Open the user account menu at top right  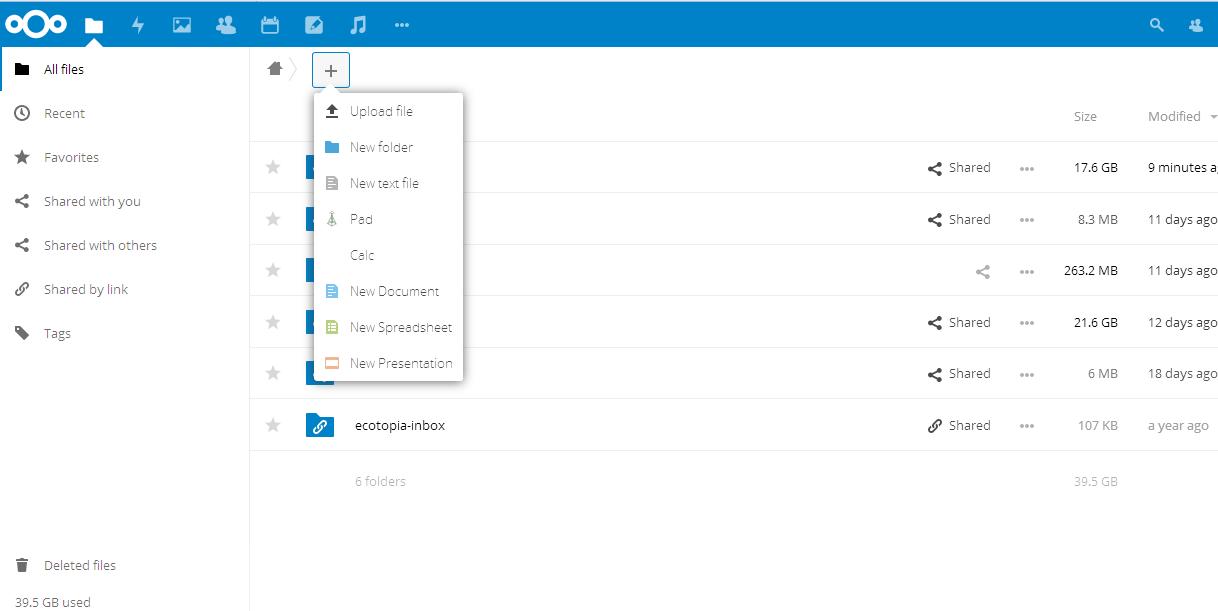(1196, 25)
